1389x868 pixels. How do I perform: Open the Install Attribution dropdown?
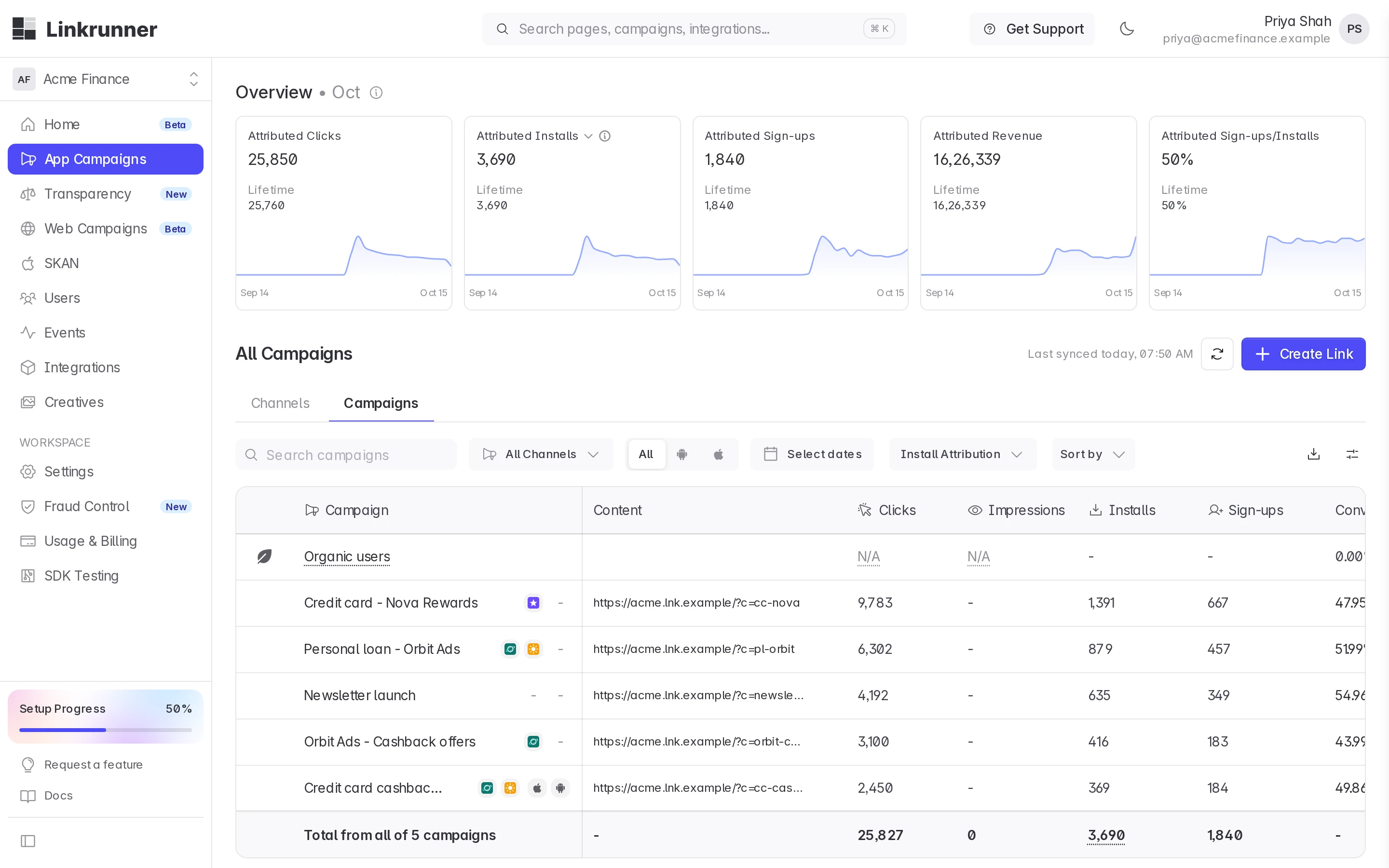click(962, 454)
